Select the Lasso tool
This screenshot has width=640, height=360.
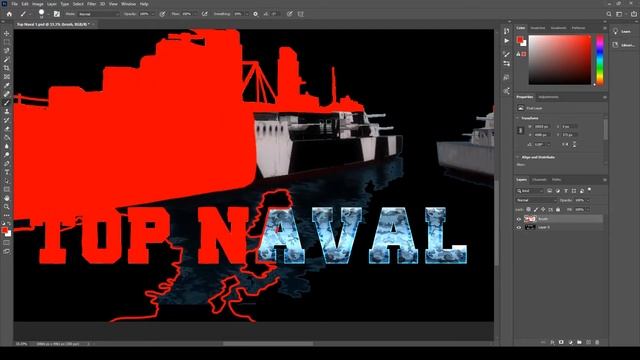point(7,51)
